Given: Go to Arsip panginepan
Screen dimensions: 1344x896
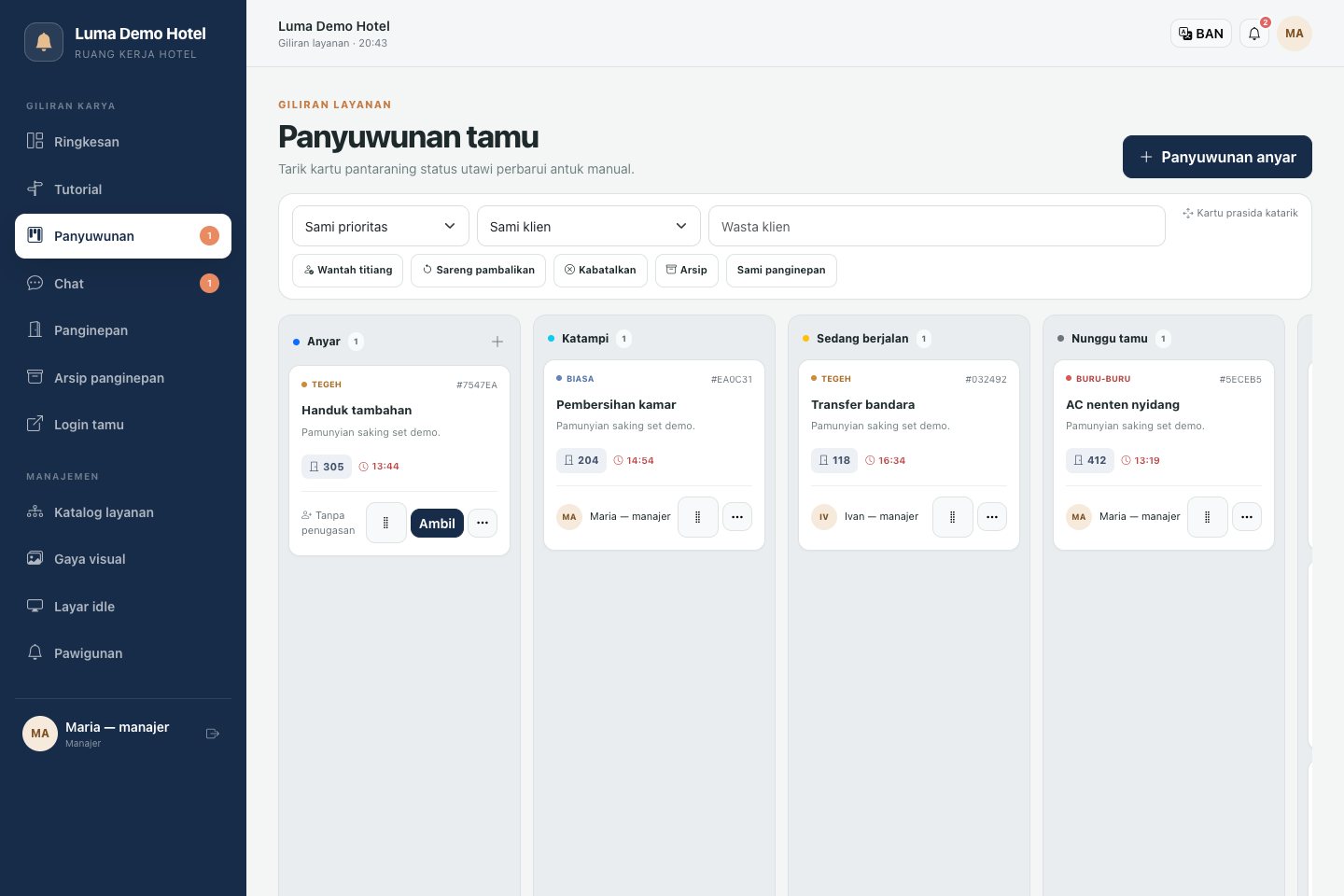Looking at the screenshot, I should click(123, 378).
